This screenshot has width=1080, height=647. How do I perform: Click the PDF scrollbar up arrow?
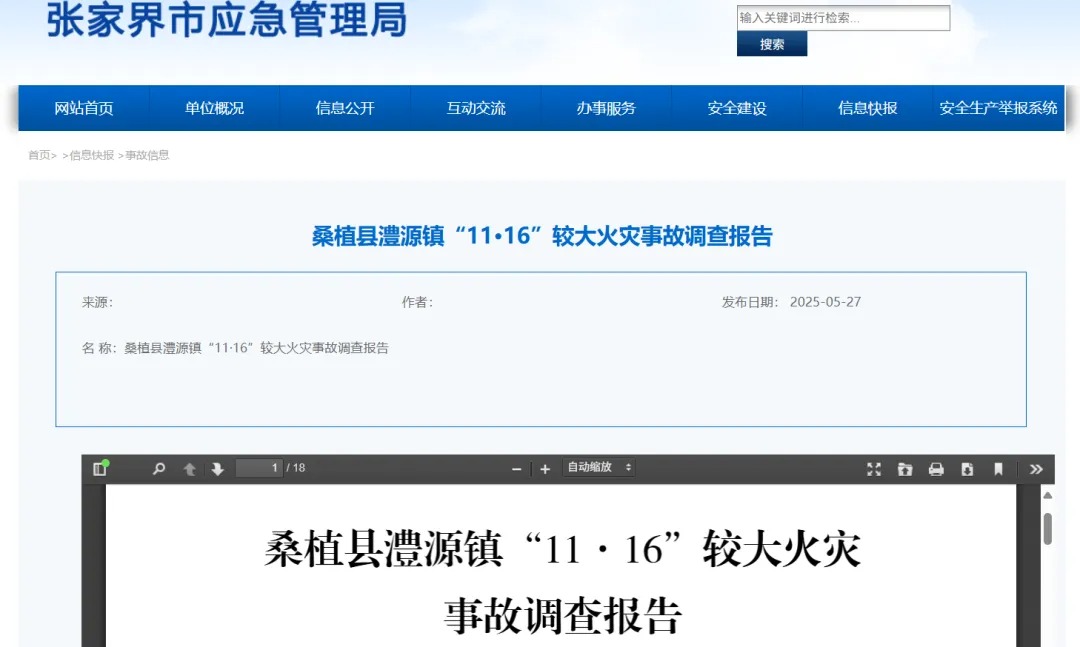[x=1048, y=495]
